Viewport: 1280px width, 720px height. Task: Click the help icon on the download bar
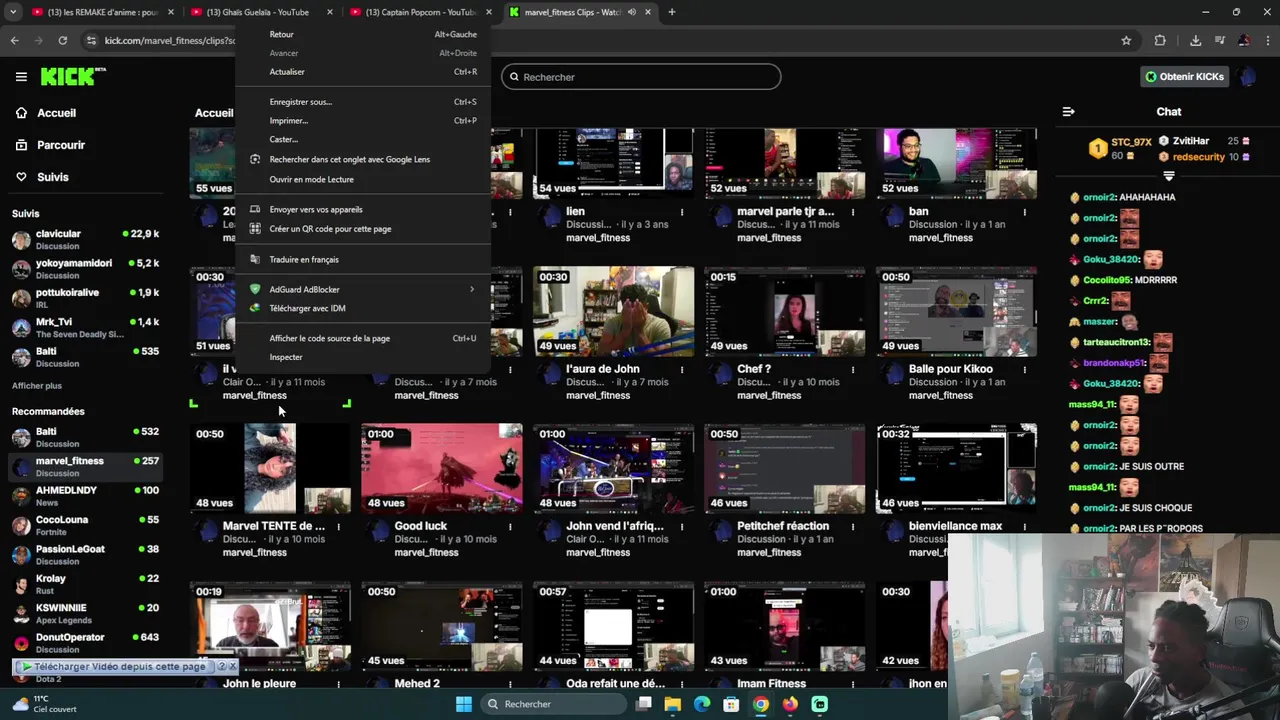[x=220, y=666]
